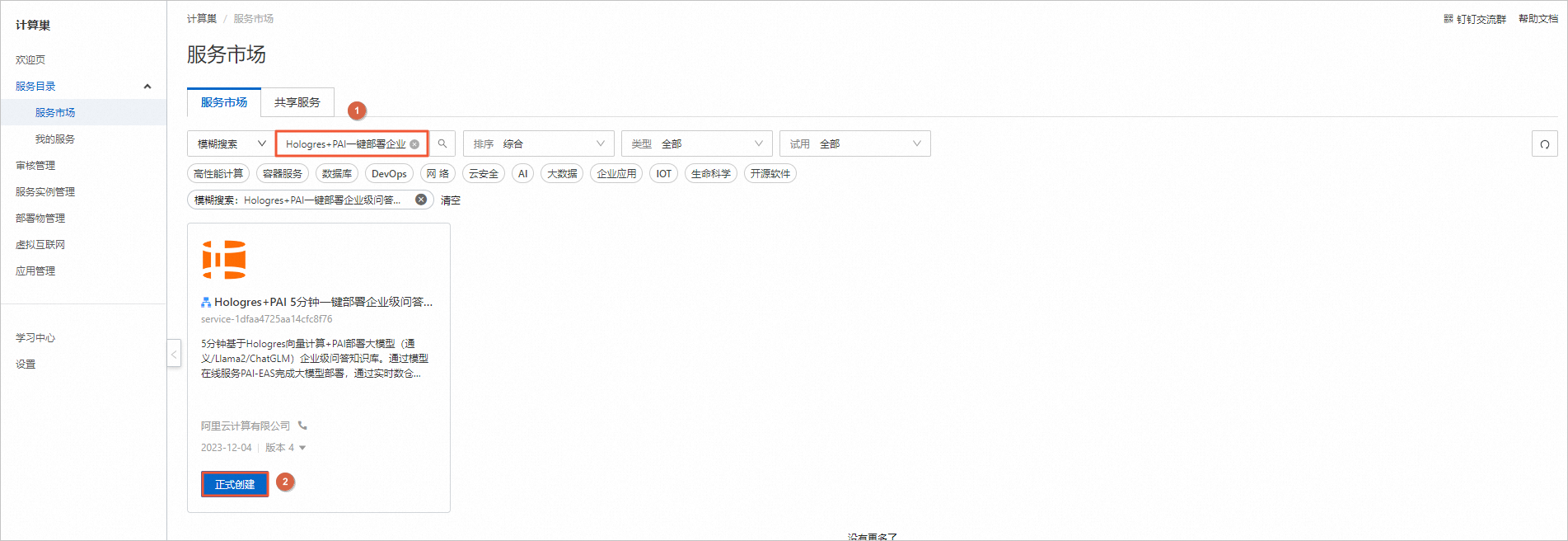Image resolution: width=1568 pixels, height=541 pixels.
Task: Open the 试用 全部 dropdown
Action: click(x=855, y=143)
